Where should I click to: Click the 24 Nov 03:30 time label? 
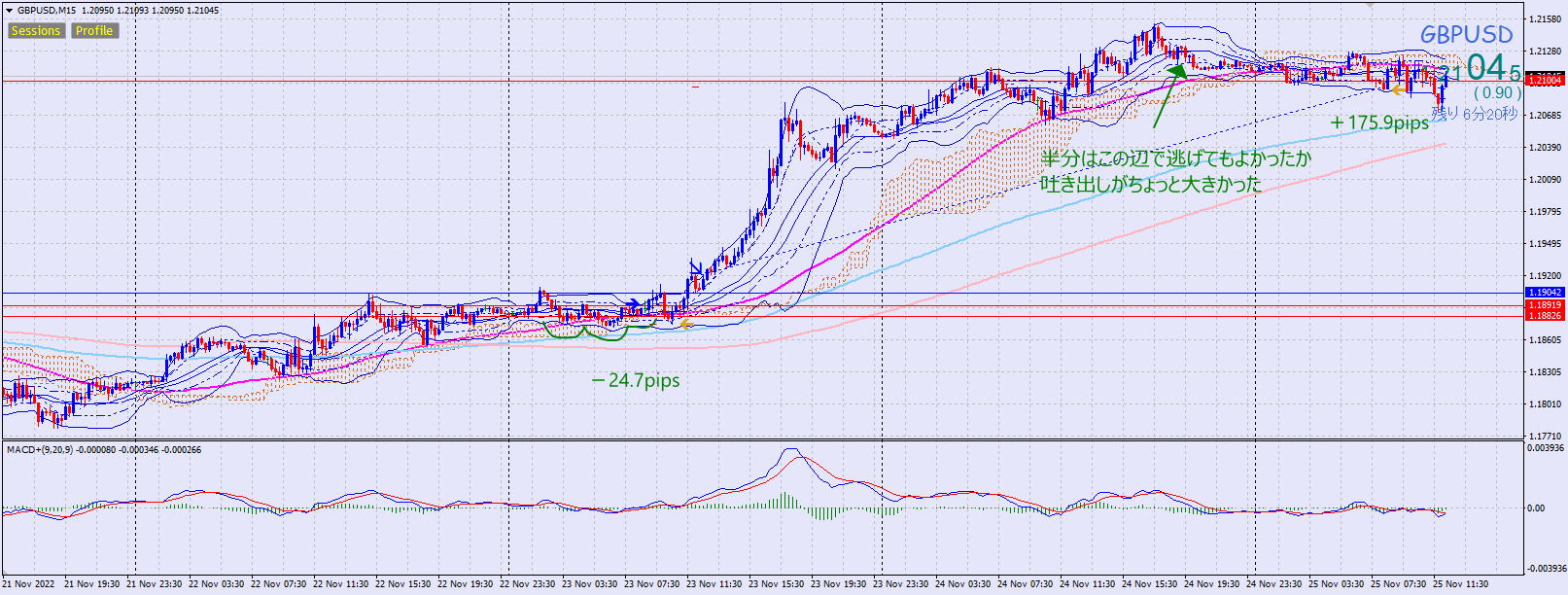click(963, 584)
